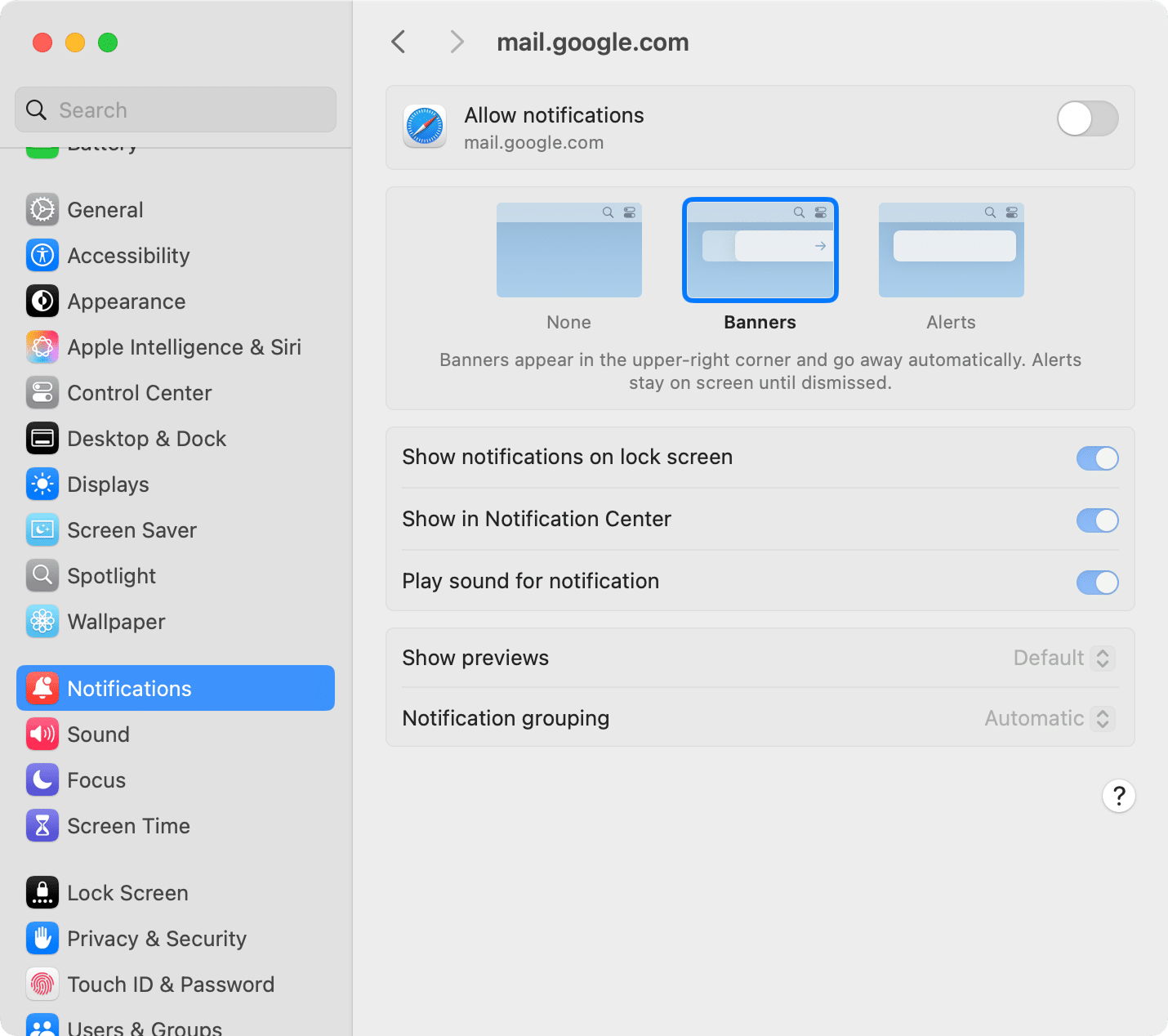Click the Appearance icon in sidebar
The height and width of the screenshot is (1036, 1168).
coord(42,301)
